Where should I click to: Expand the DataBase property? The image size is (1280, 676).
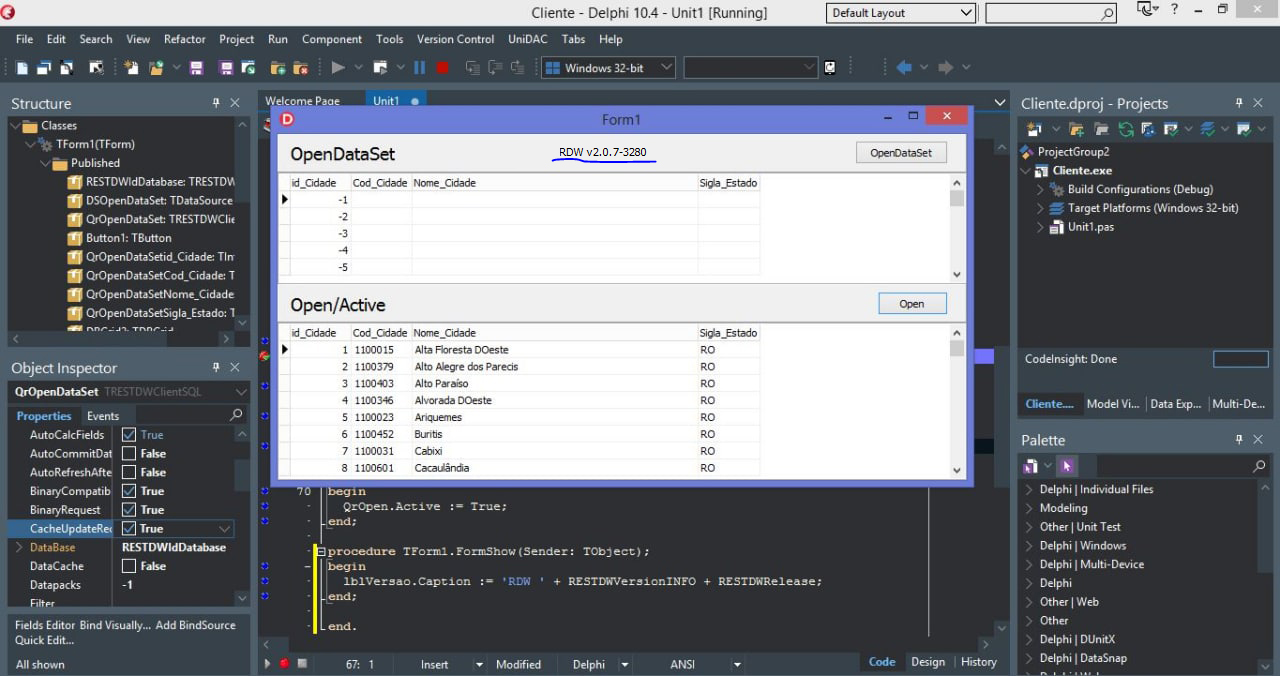[x=19, y=547]
